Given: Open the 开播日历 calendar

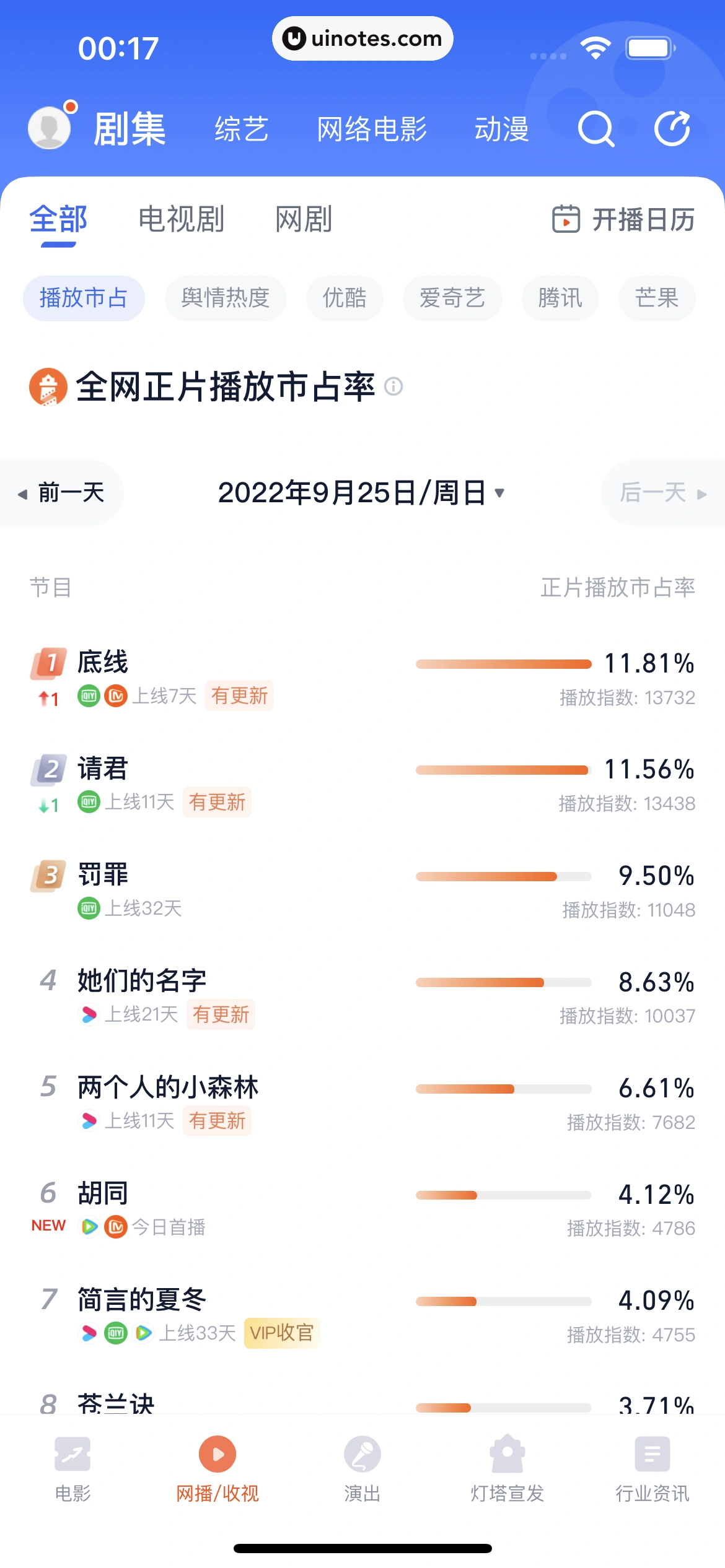Looking at the screenshot, I should (623, 219).
